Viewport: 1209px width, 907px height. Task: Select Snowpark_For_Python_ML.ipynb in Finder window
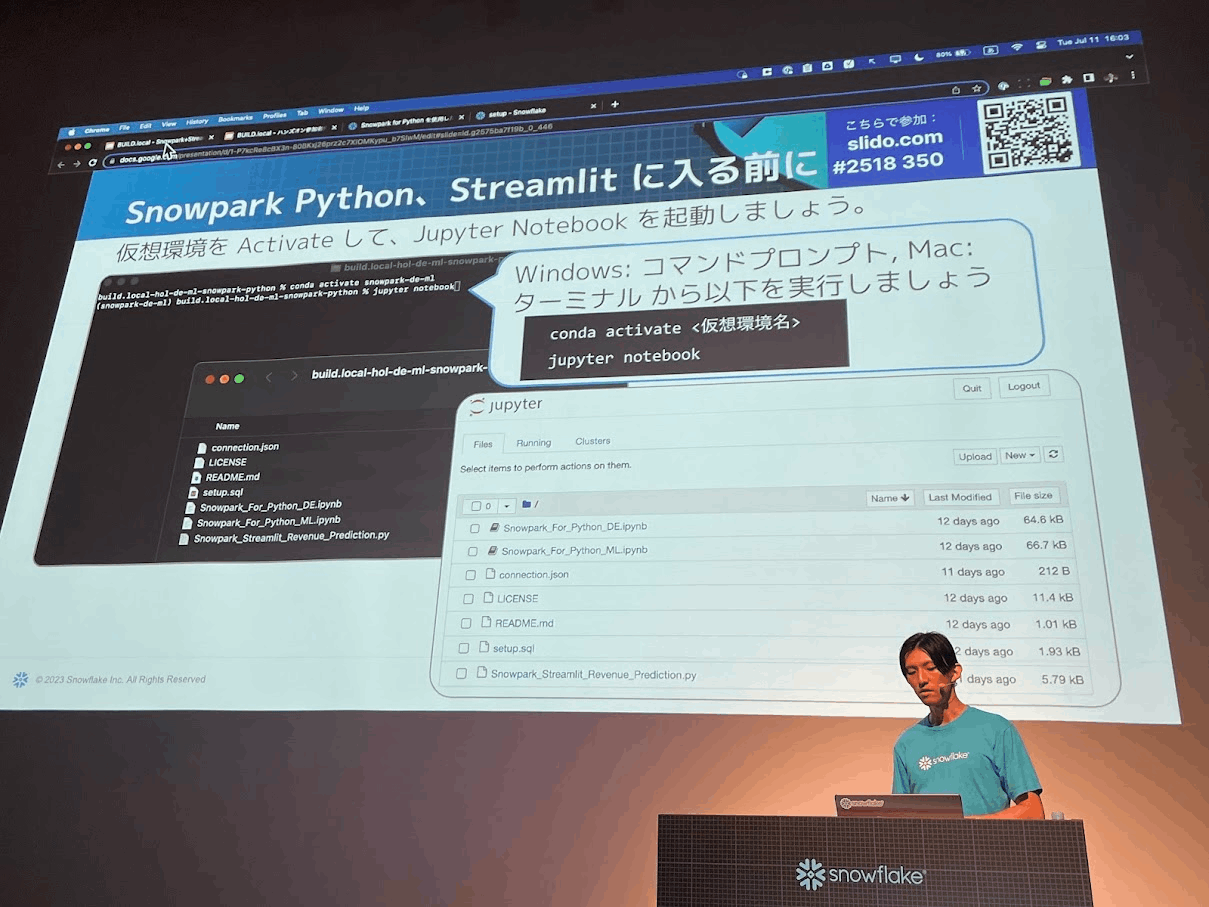268,522
